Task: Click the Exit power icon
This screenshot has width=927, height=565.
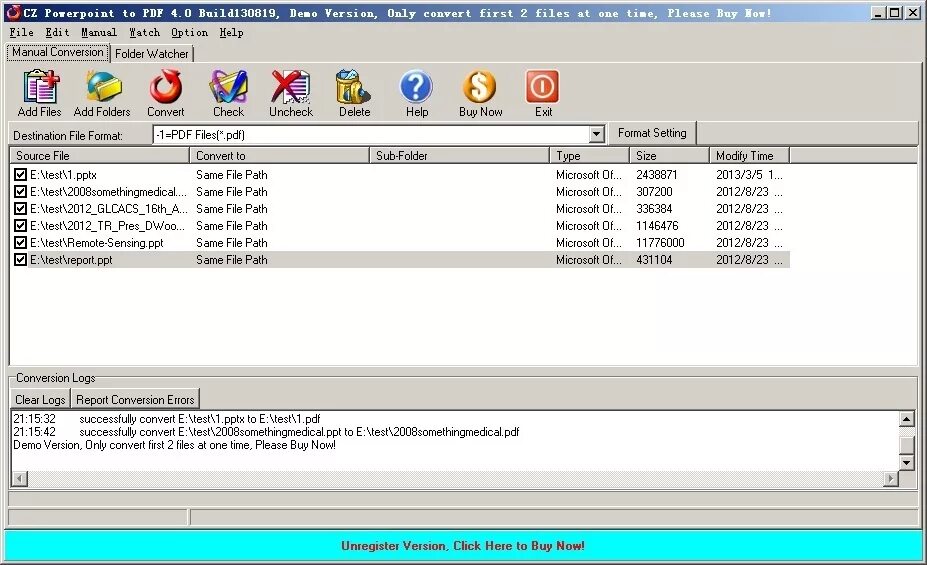Action: [542, 87]
